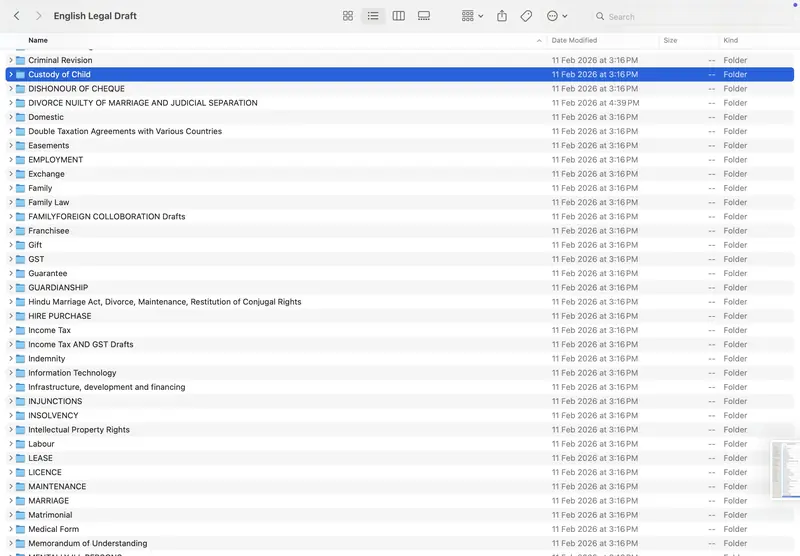Select the GUARDIANSHIP folder icon
Viewport: 800px width, 556px height.
[x=20, y=288]
